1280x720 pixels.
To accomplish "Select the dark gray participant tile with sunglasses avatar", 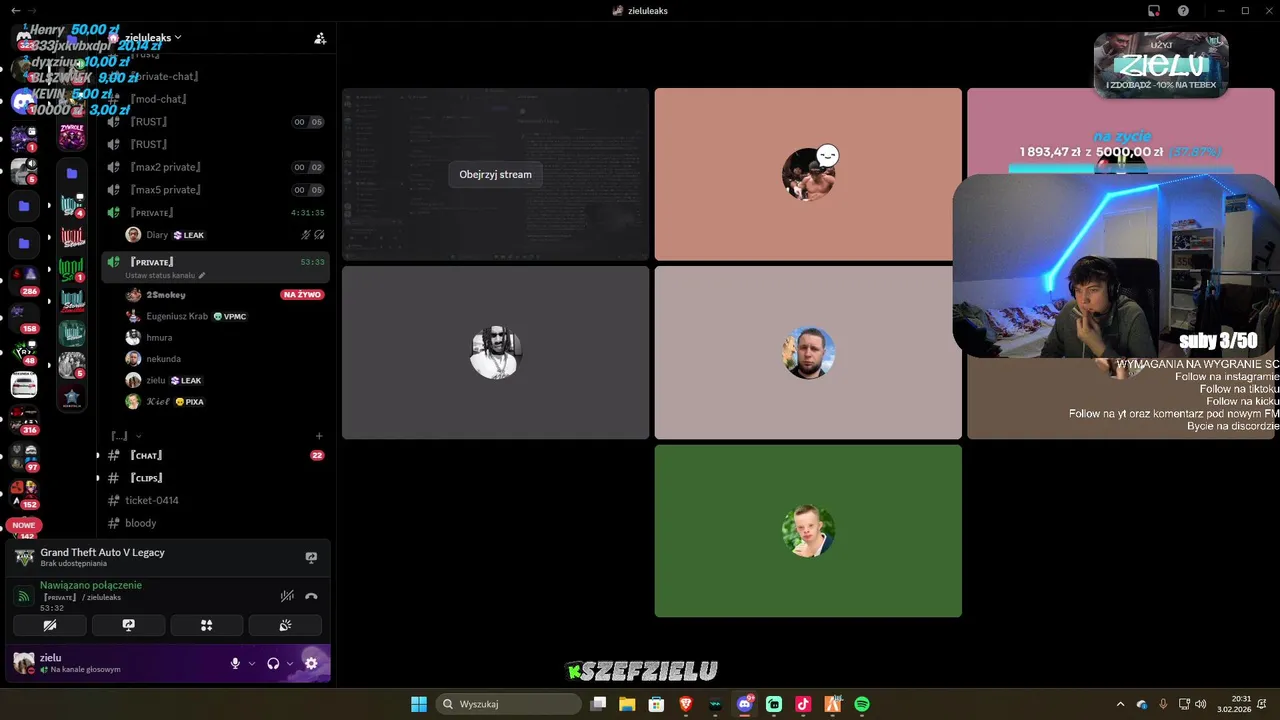I will [495, 352].
